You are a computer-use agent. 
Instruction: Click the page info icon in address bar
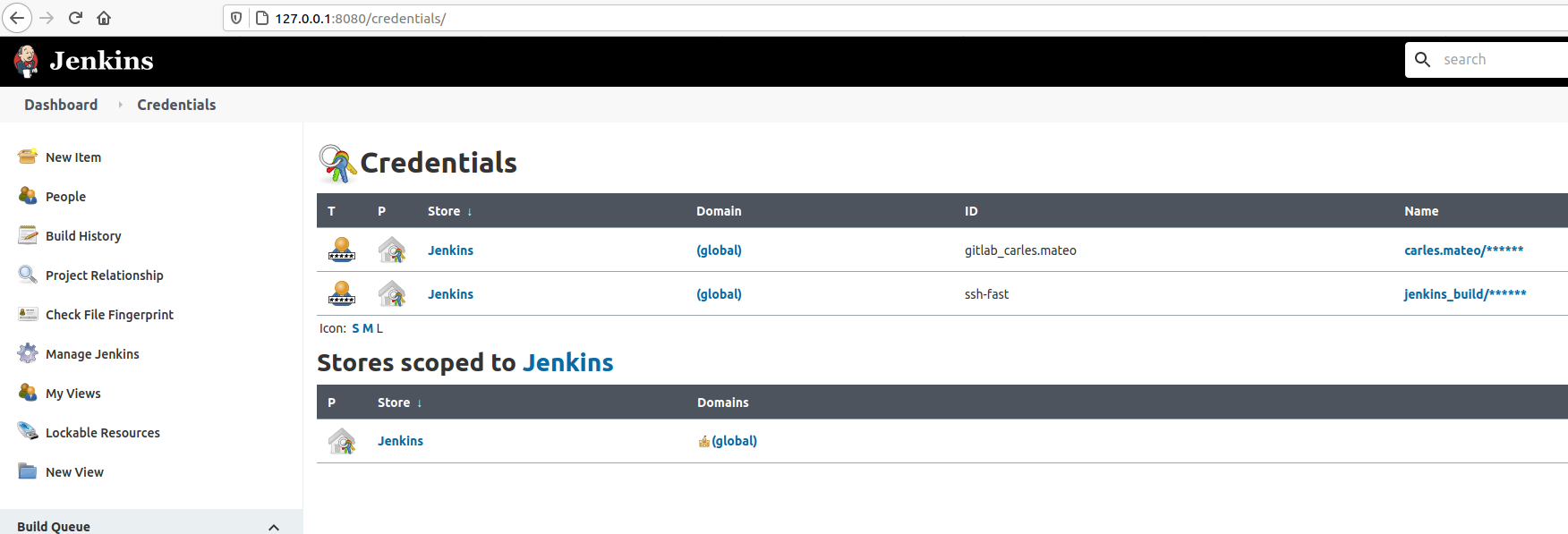tap(262, 18)
